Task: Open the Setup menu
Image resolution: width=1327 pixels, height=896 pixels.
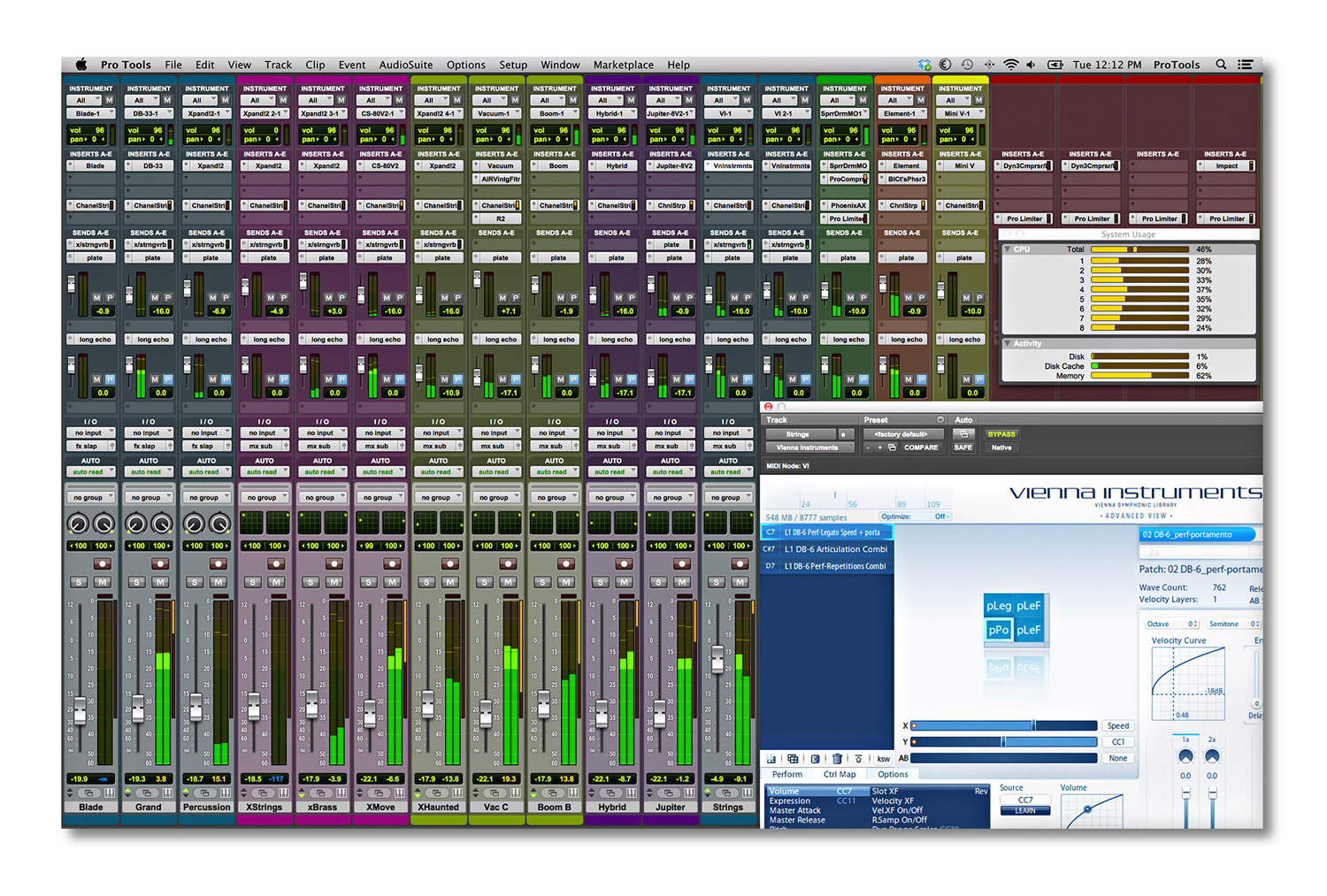Action: click(513, 65)
